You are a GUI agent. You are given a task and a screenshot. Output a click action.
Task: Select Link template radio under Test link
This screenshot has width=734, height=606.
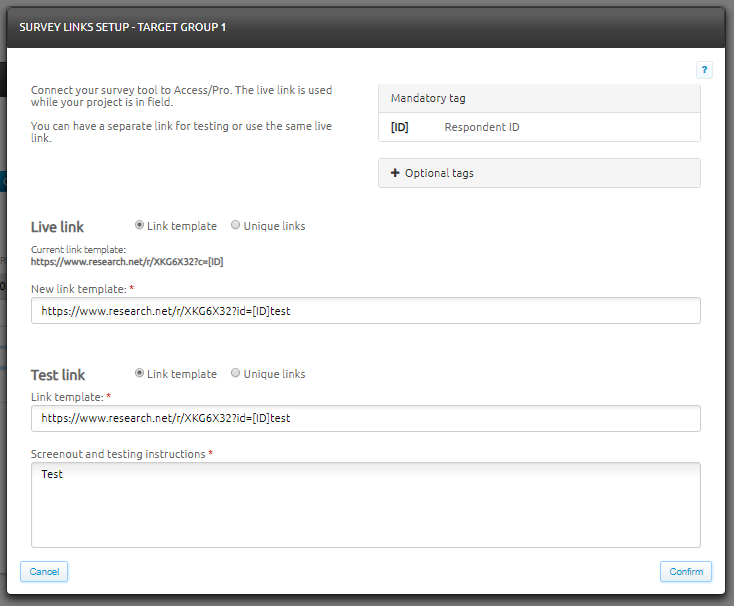point(140,373)
